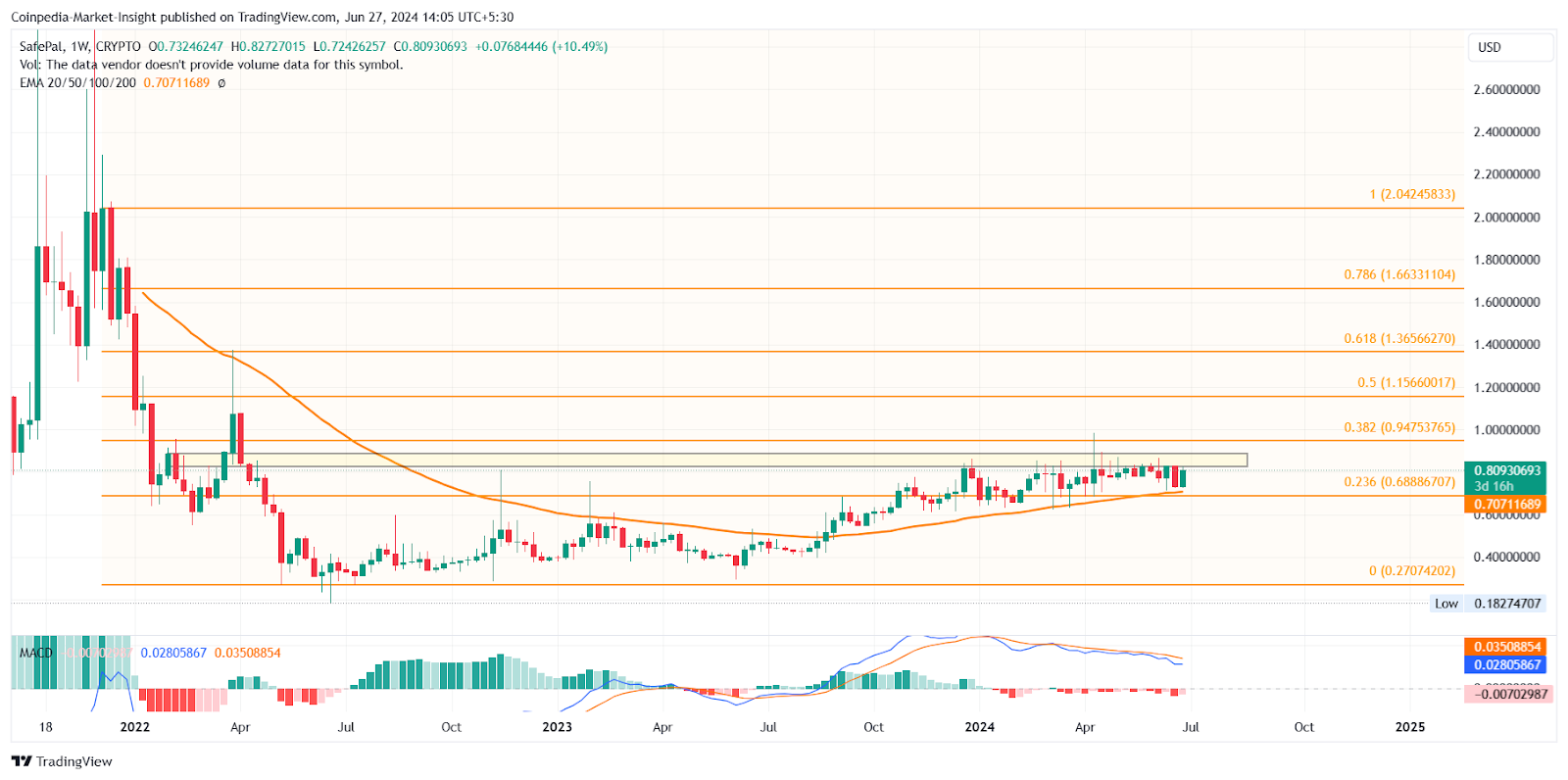Click the yellow resistance zone rectangle
This screenshot has height=780, width=1568.
tap(711, 460)
